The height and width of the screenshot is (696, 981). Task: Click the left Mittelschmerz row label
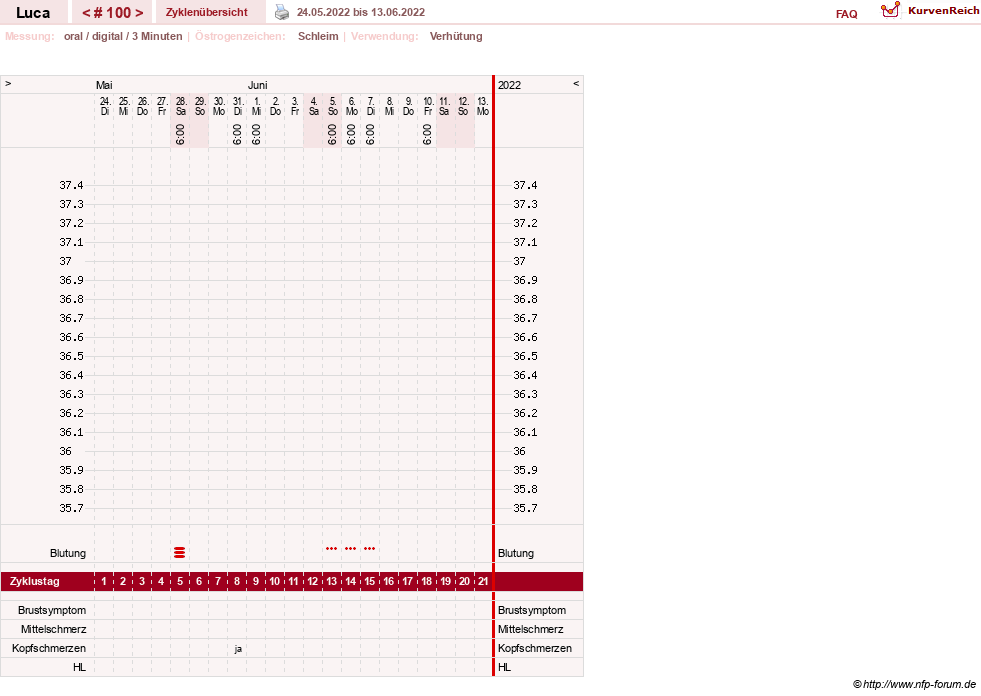[53, 629]
